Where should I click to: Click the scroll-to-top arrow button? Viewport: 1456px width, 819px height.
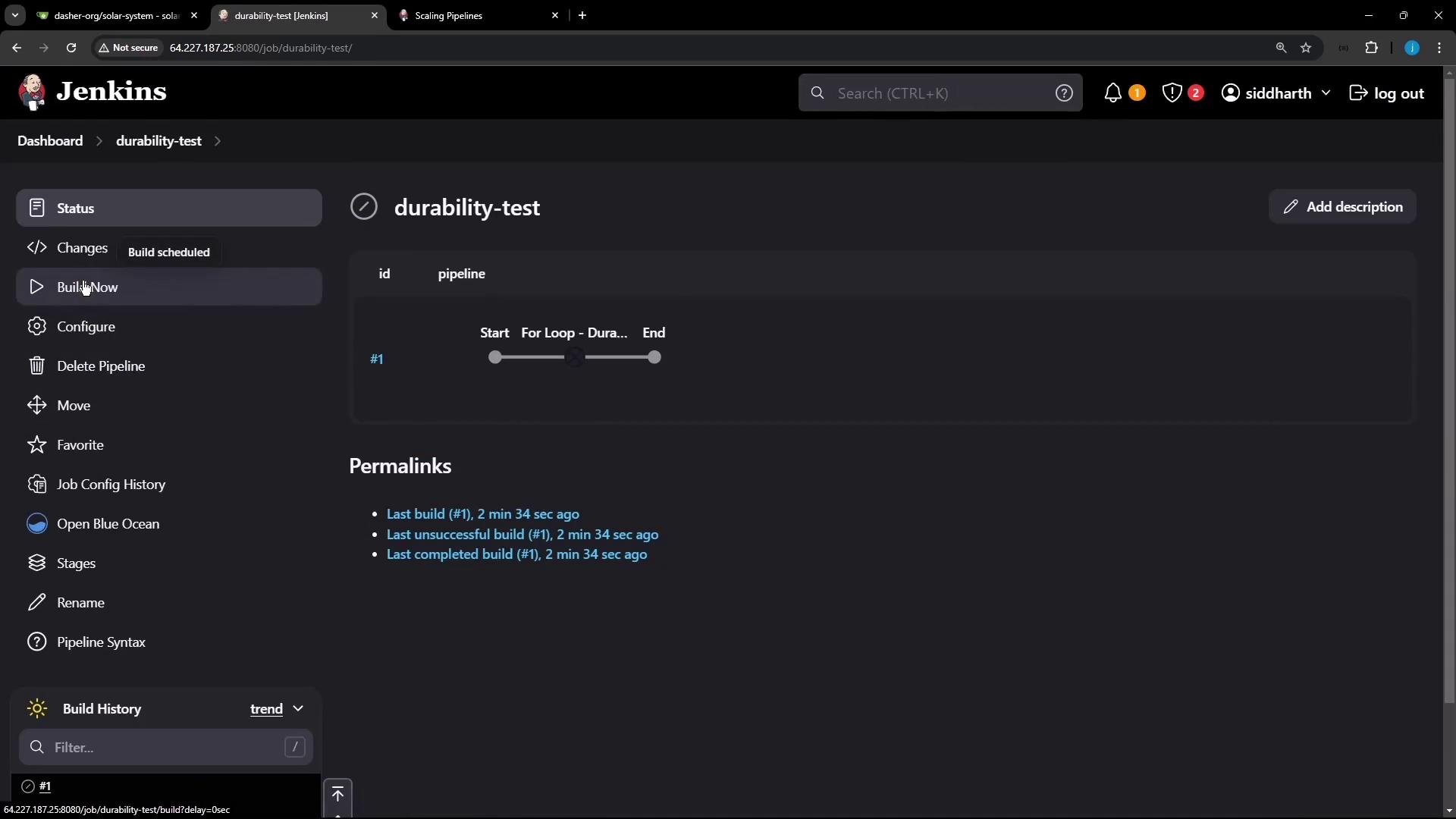coord(337,794)
